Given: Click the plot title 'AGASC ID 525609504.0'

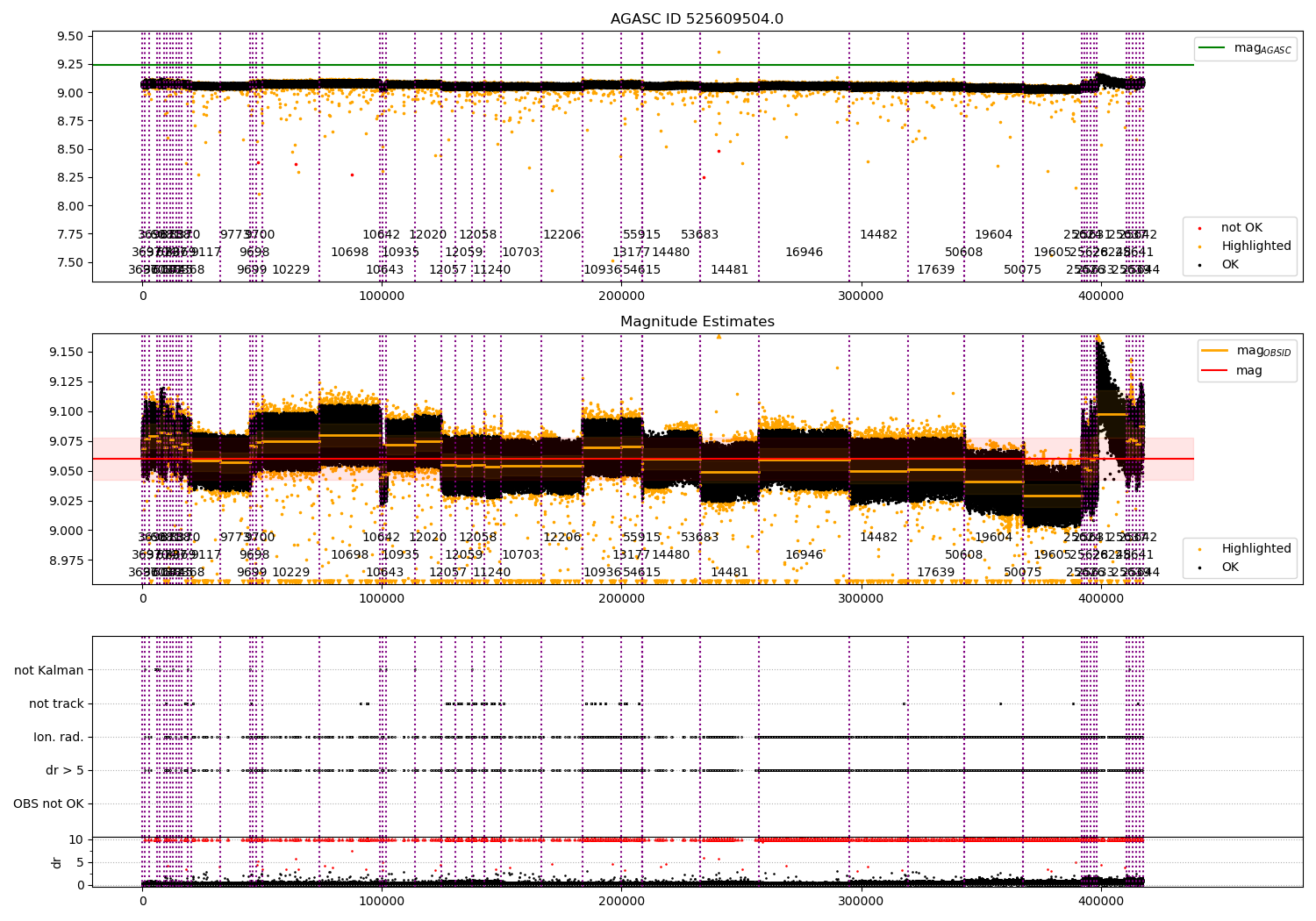Looking at the screenshot, I should tap(697, 19).
